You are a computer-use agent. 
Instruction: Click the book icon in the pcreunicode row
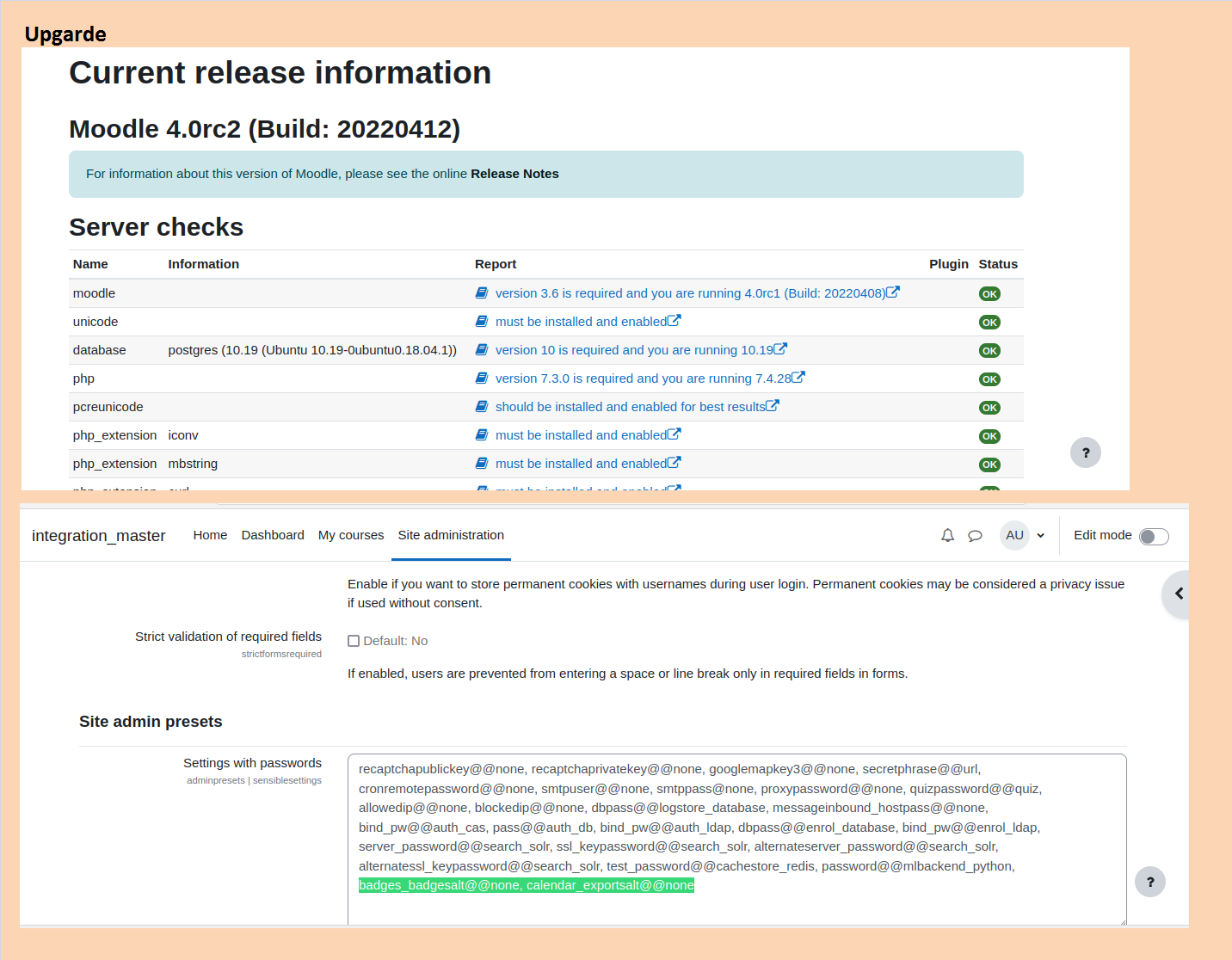[x=482, y=407]
